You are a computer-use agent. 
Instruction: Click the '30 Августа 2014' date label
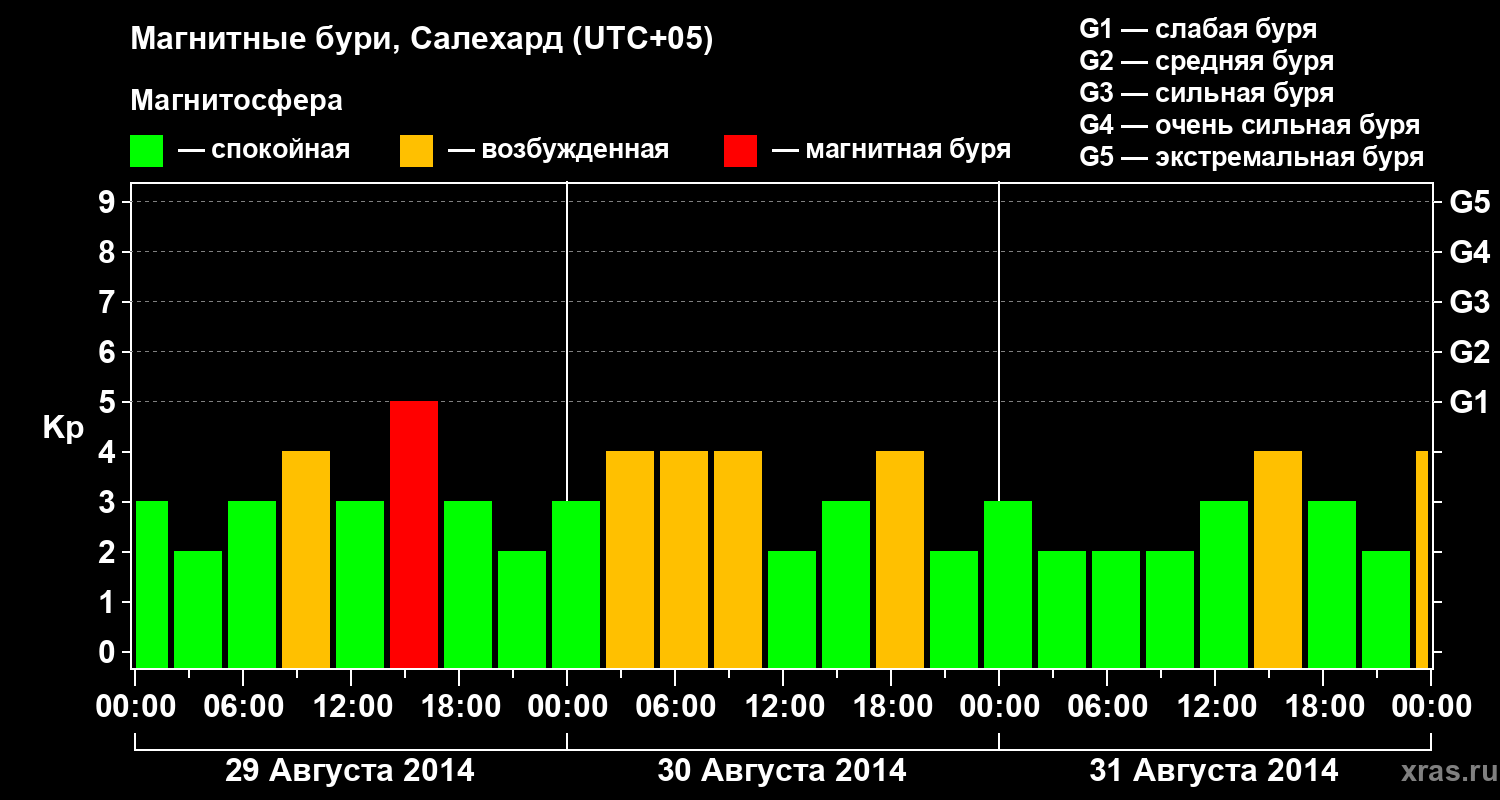(782, 771)
